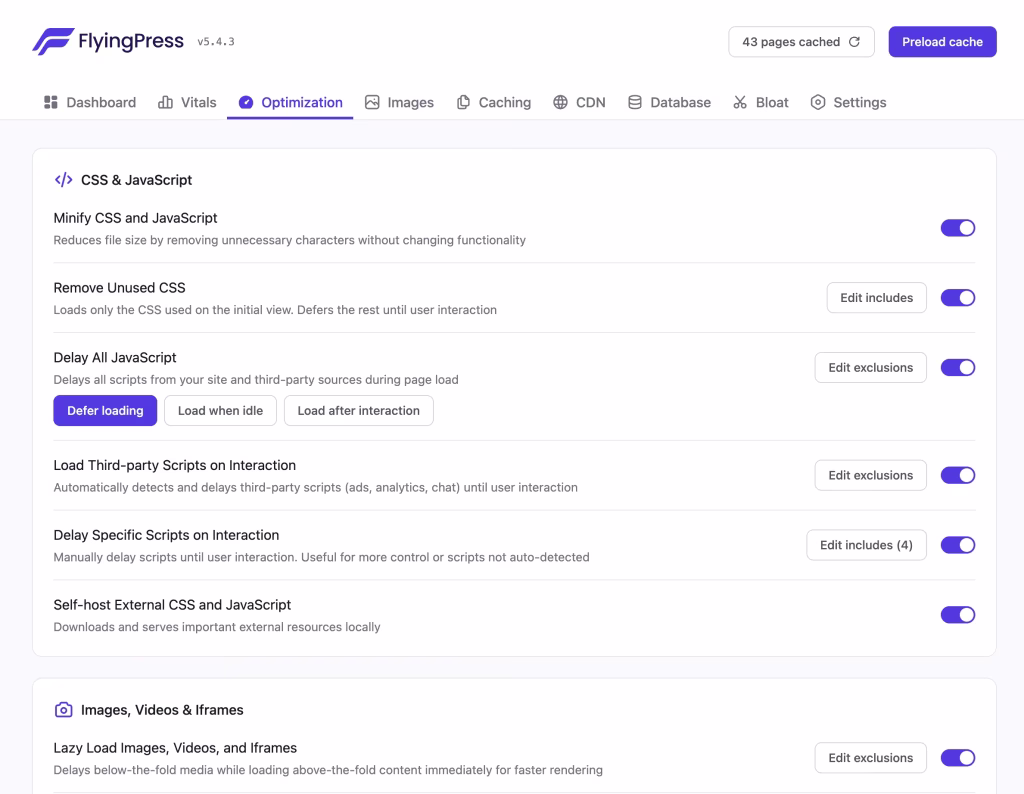
Task: Disable Minify CSS and JavaScript toggle
Action: pos(957,228)
